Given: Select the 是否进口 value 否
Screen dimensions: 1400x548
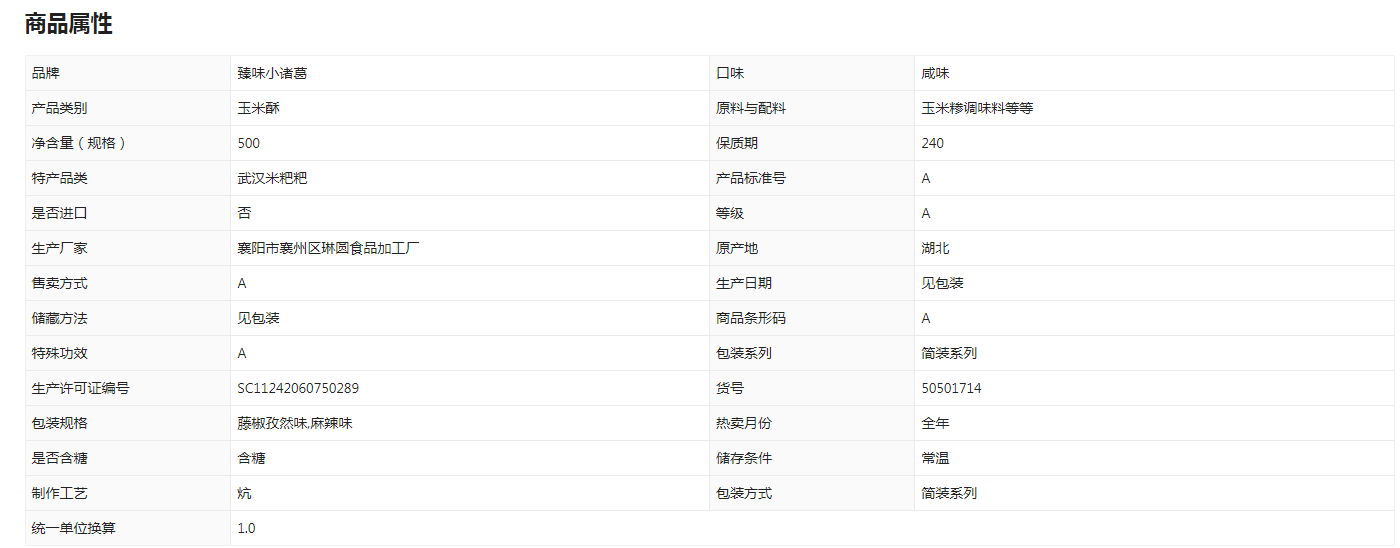Looking at the screenshot, I should tap(244, 213).
